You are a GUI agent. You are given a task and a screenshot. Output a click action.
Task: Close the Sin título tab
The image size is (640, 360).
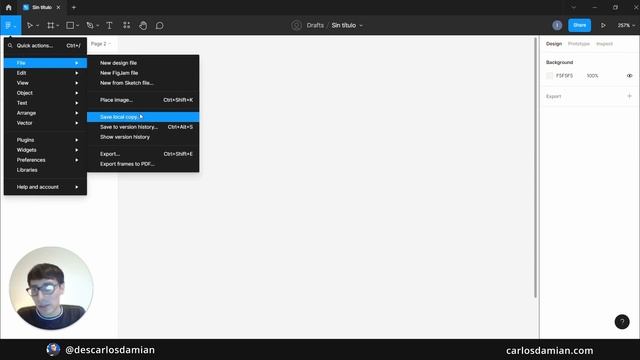coord(58,7)
